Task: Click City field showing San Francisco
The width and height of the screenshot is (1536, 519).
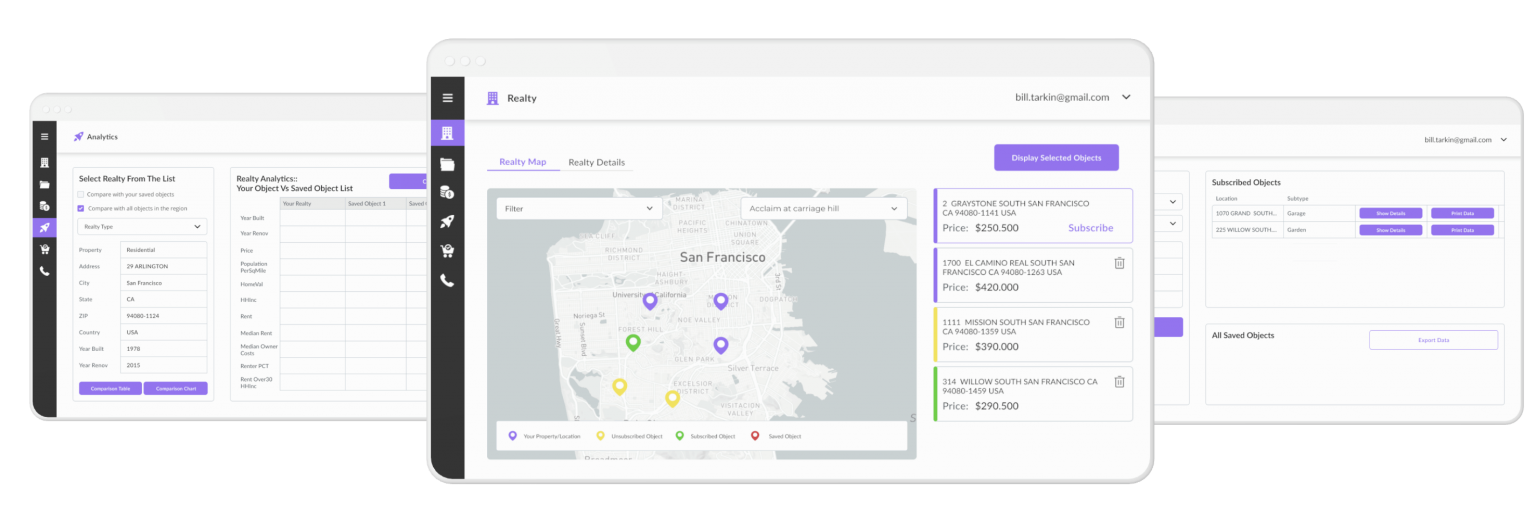Action: (x=163, y=283)
